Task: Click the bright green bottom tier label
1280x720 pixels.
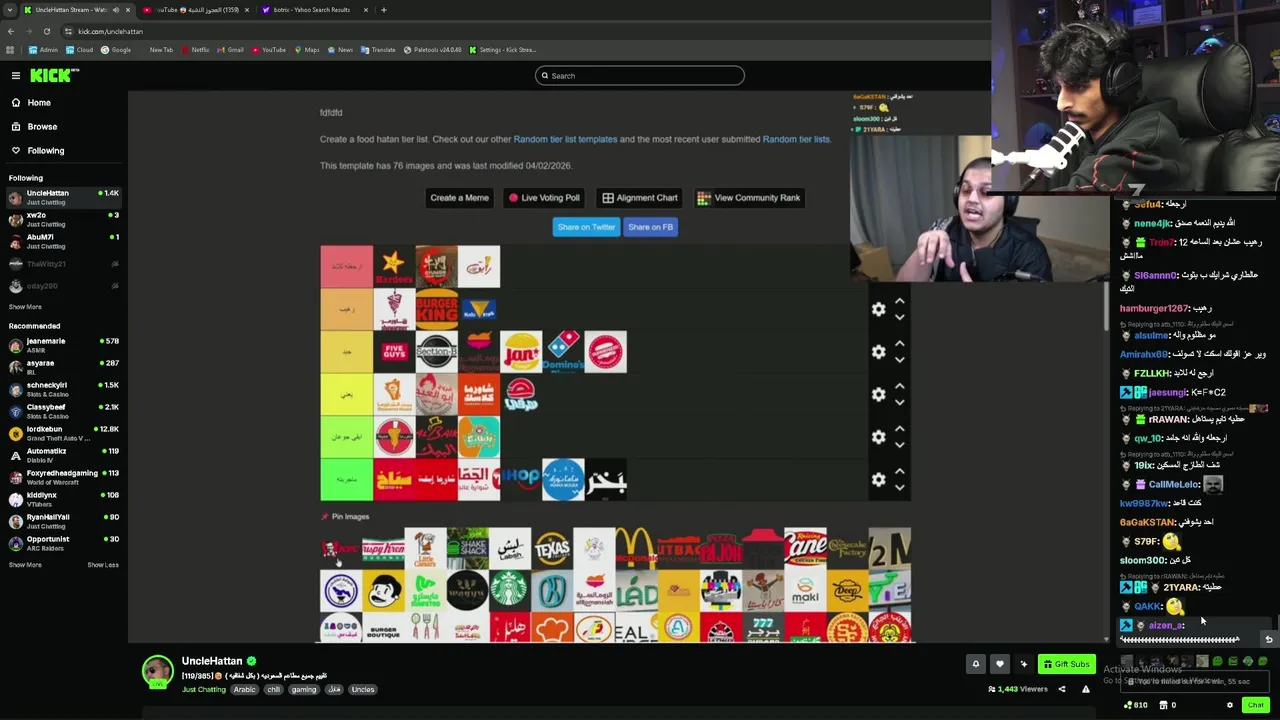Action: [x=346, y=479]
